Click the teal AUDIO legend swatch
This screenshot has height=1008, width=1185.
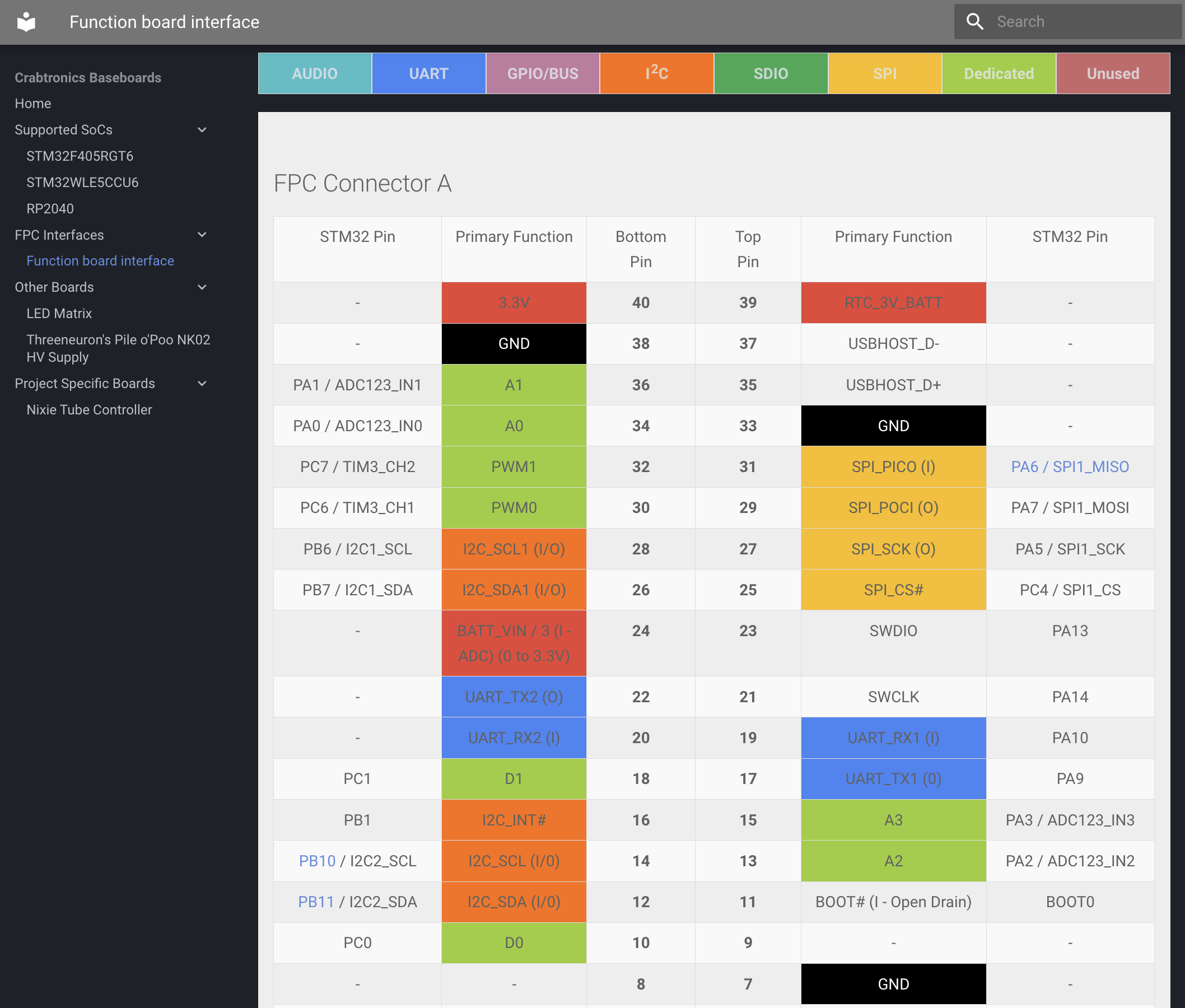(x=315, y=74)
